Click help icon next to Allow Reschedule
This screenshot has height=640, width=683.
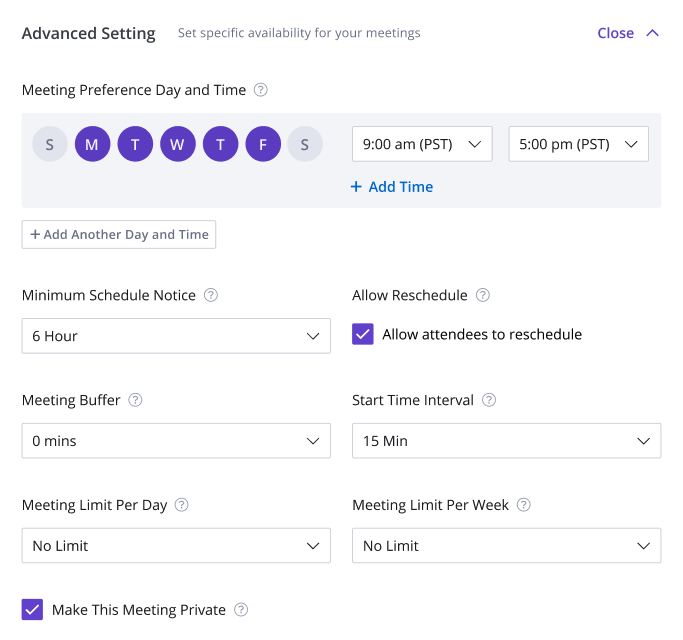coord(483,295)
